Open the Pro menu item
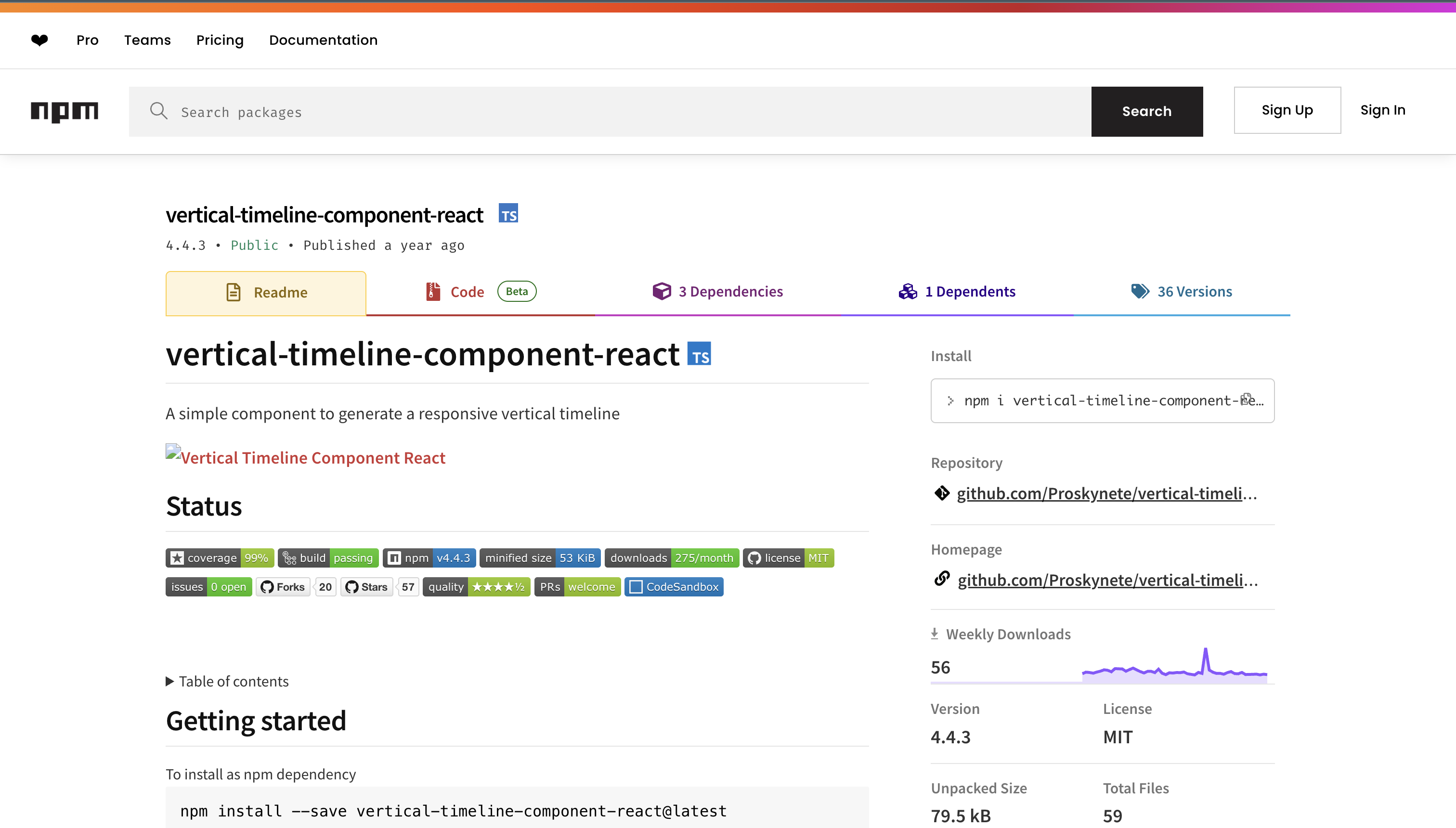The height and width of the screenshot is (828, 1456). pos(88,40)
